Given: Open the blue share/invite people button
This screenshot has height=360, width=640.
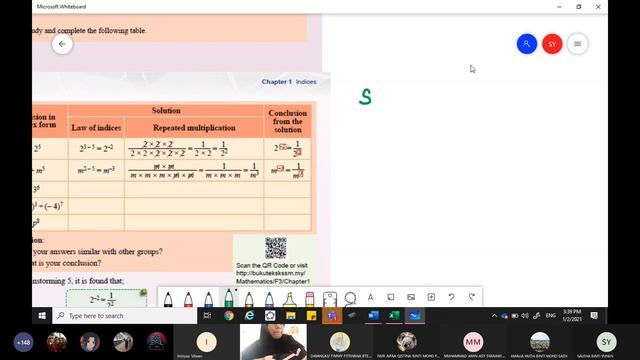Looking at the screenshot, I should 527,44.
